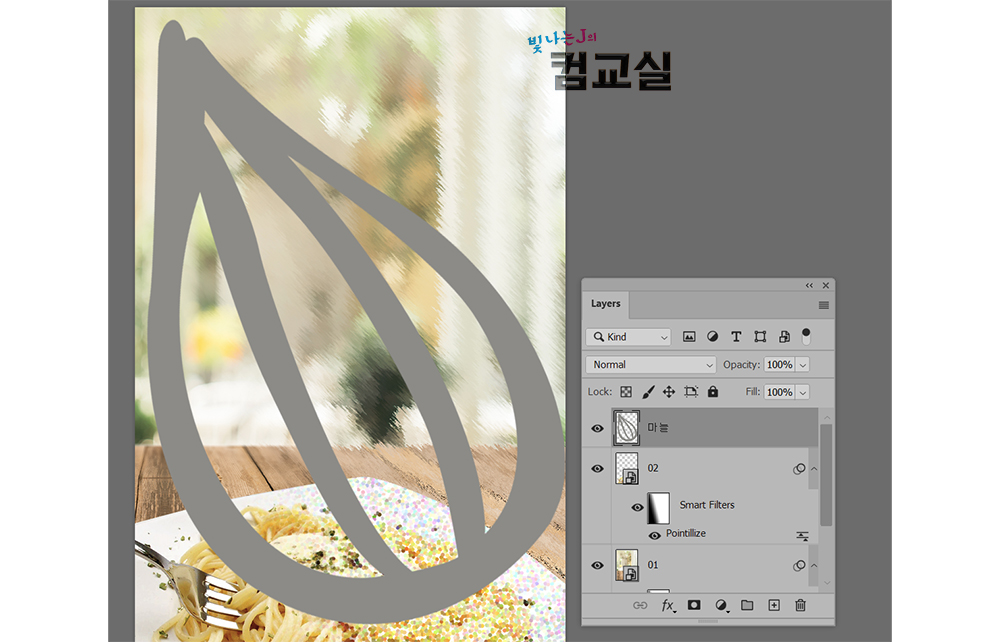Click the Opacity label
1000x642 pixels.
point(741,365)
